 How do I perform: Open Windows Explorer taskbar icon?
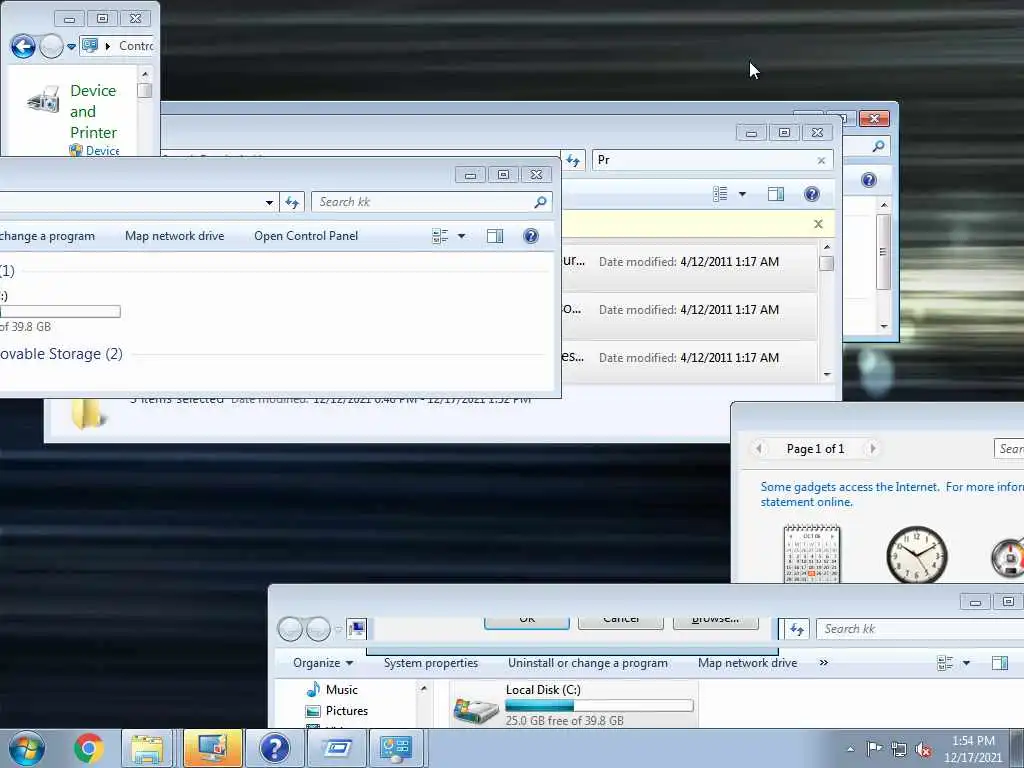pyautogui.click(x=148, y=748)
